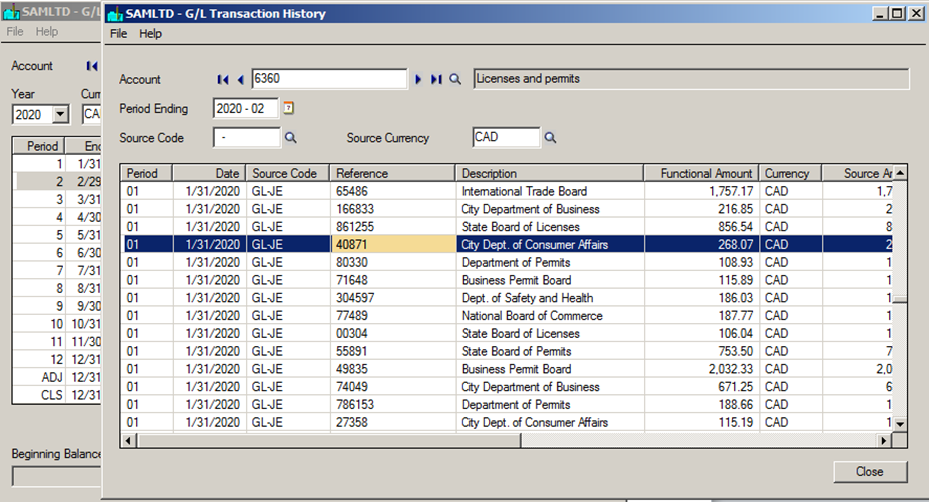Select reference 27358 cell
Image resolution: width=929 pixels, height=502 pixels.
click(393, 422)
